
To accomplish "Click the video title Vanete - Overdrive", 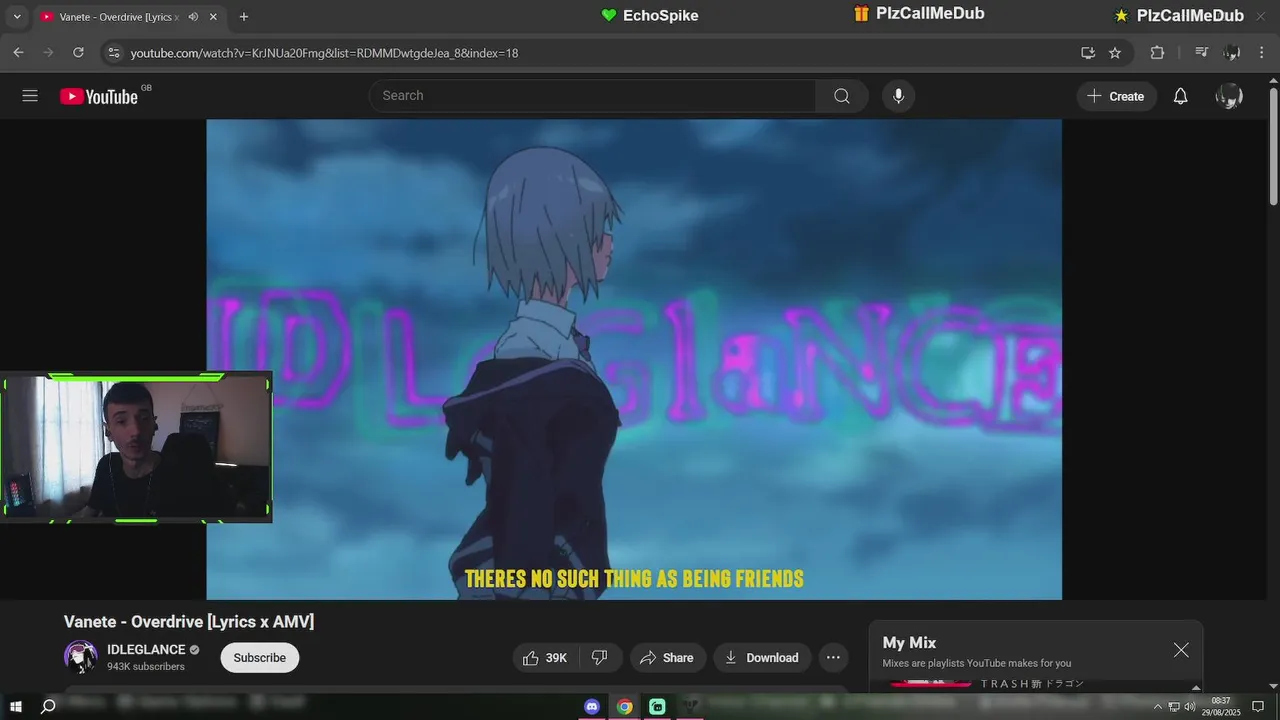I will pyautogui.click(x=189, y=622).
